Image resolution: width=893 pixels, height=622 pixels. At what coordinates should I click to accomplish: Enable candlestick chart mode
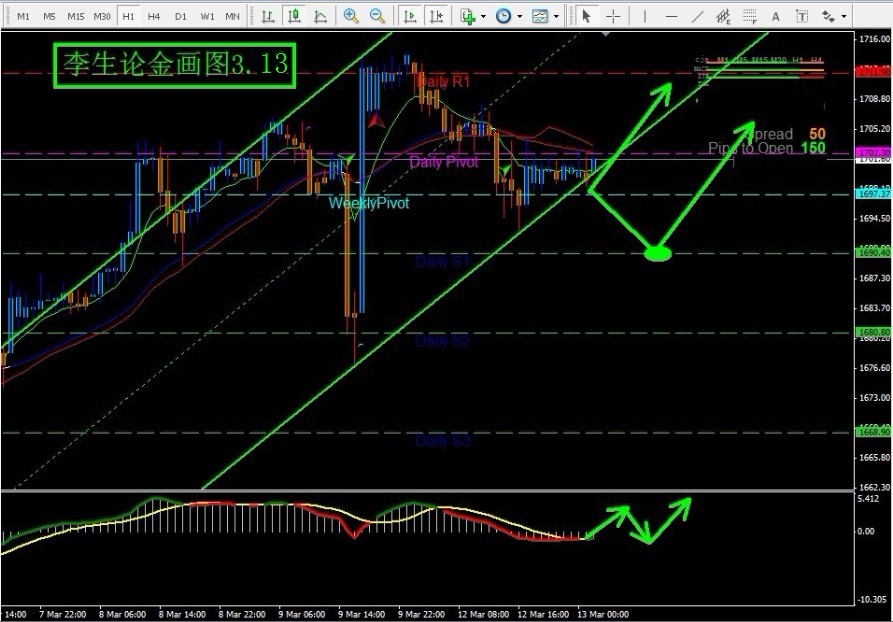tap(294, 16)
